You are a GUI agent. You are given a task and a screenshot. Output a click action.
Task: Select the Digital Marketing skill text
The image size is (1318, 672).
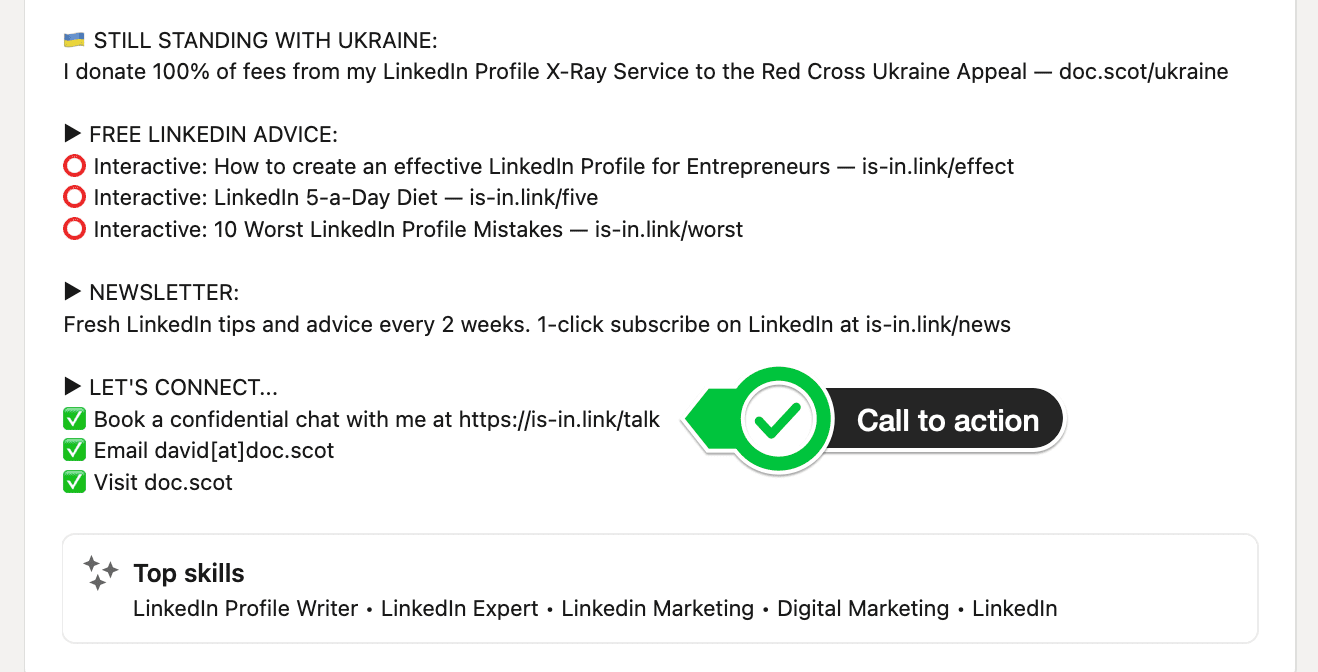pos(863,608)
